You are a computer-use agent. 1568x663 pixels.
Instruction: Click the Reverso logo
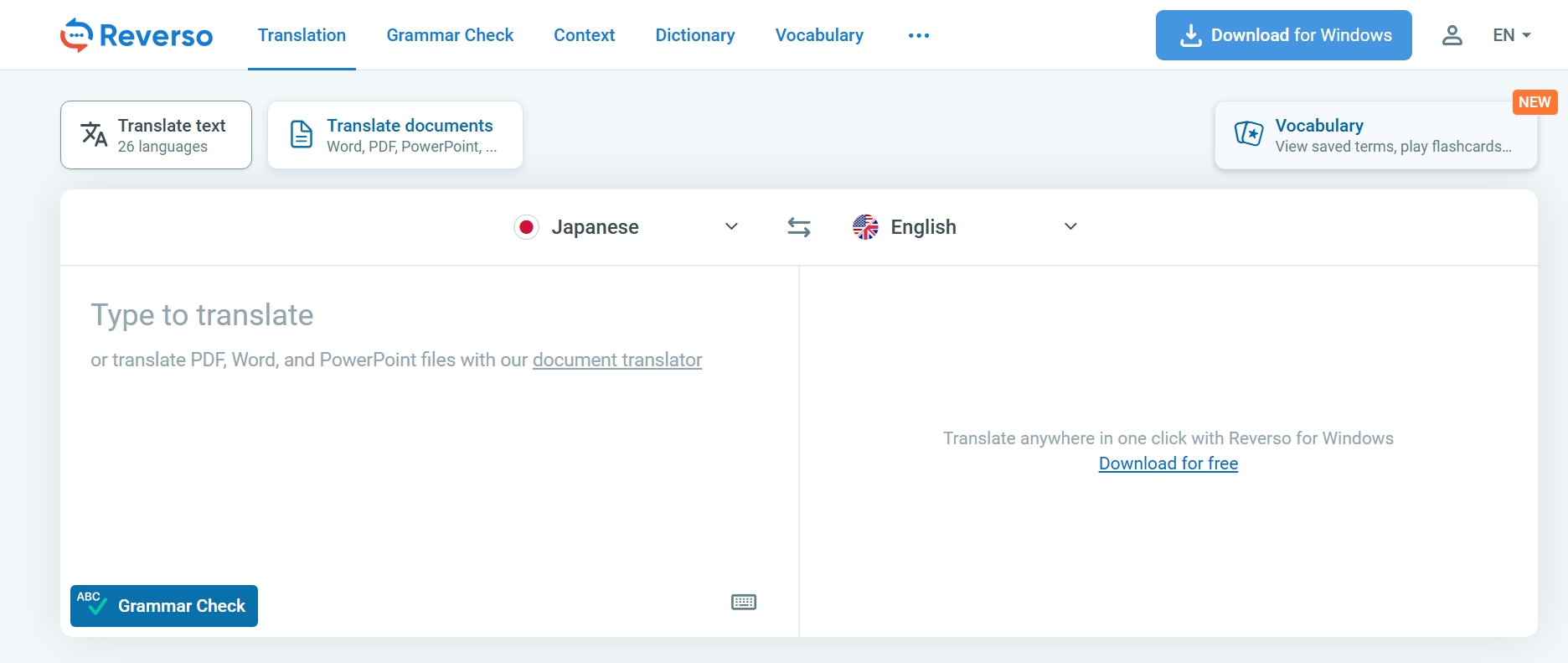coord(137,35)
